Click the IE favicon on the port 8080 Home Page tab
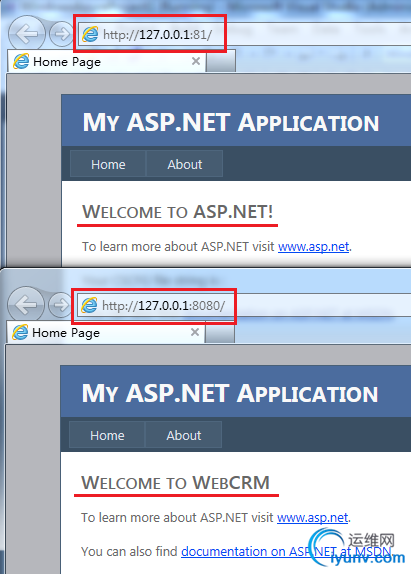Viewport: 411px width, 574px height. [20, 332]
